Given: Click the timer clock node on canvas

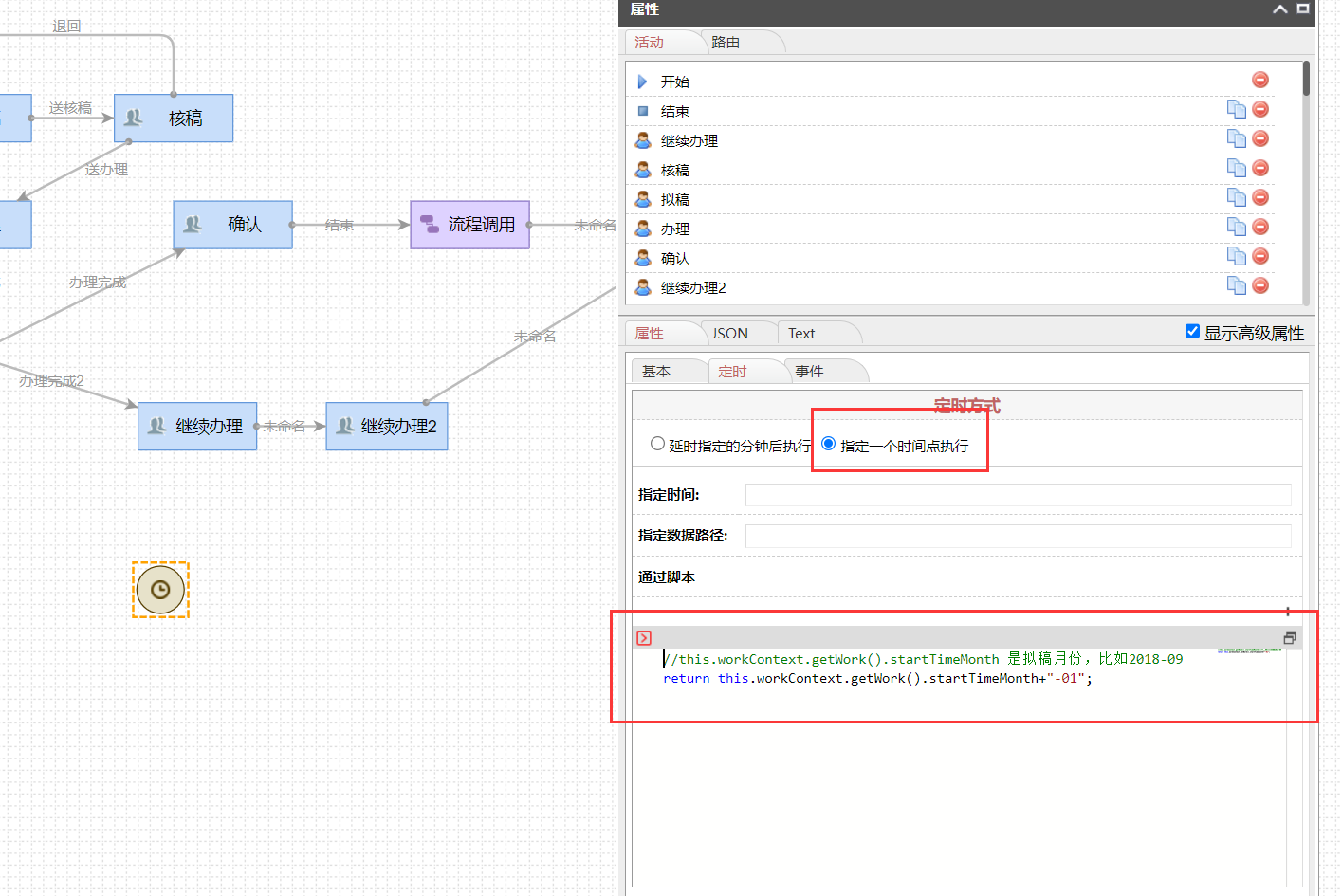Looking at the screenshot, I should [160, 590].
